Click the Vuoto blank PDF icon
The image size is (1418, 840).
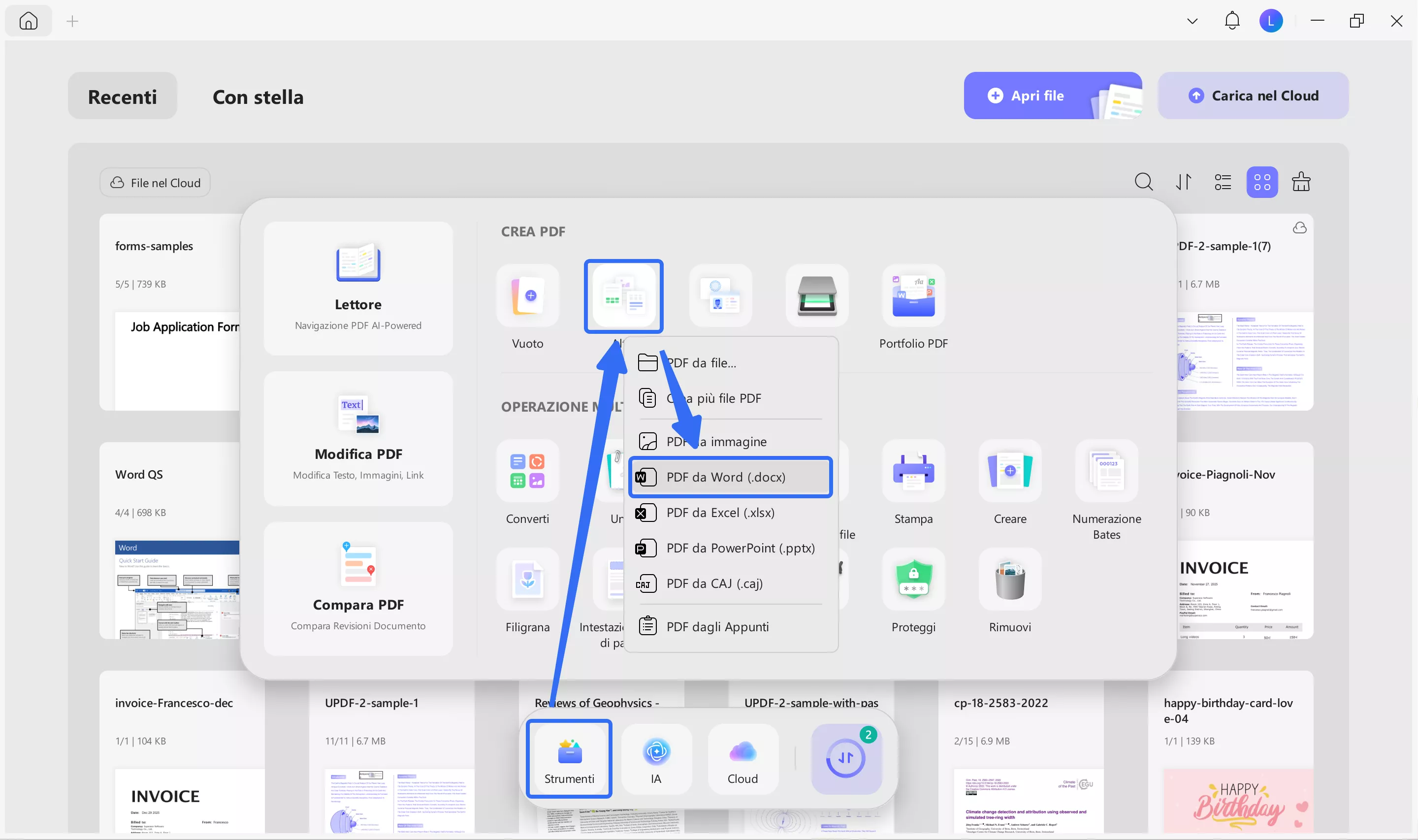[527, 295]
